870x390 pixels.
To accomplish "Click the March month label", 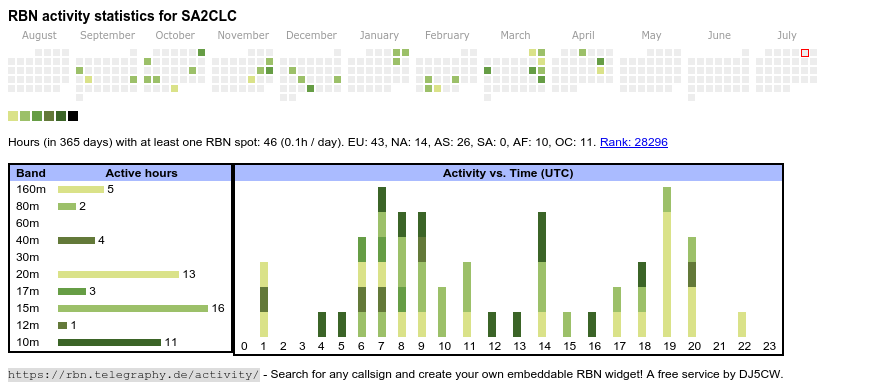I will 515,35.
